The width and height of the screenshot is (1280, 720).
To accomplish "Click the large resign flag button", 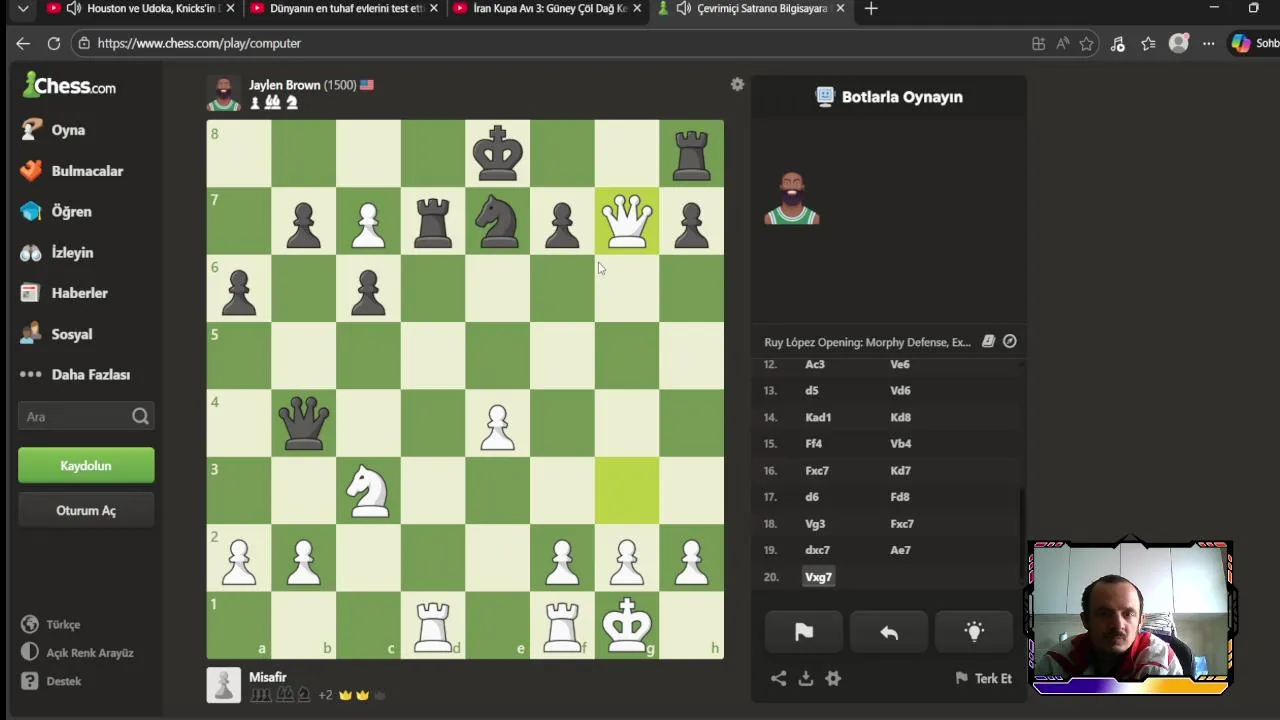I will tap(804, 632).
